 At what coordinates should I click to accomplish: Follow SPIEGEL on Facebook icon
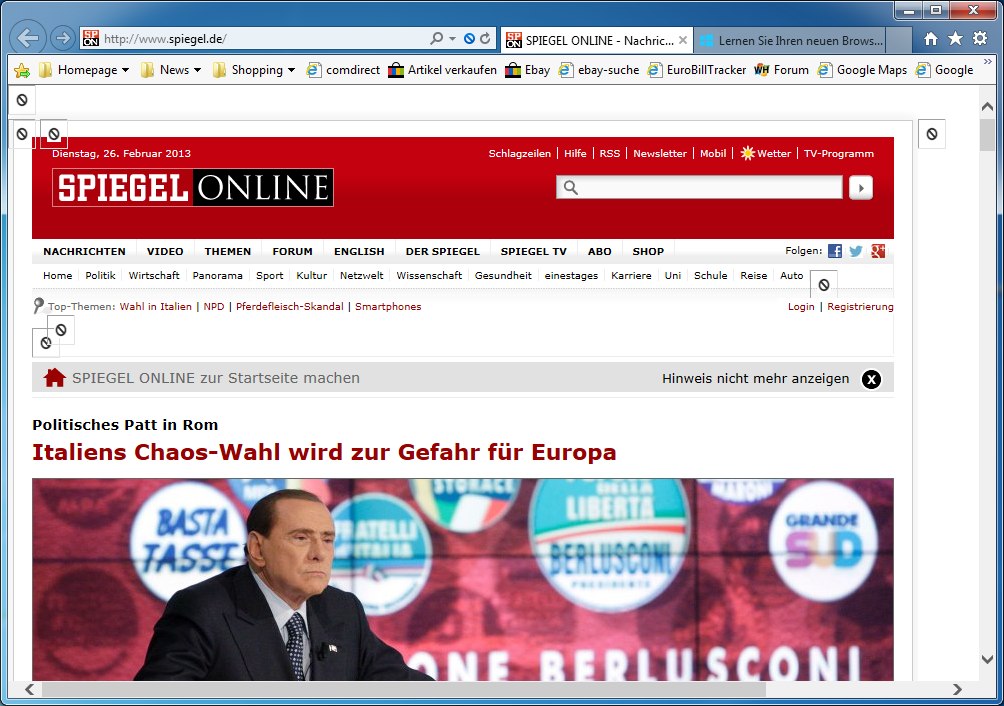tap(835, 251)
